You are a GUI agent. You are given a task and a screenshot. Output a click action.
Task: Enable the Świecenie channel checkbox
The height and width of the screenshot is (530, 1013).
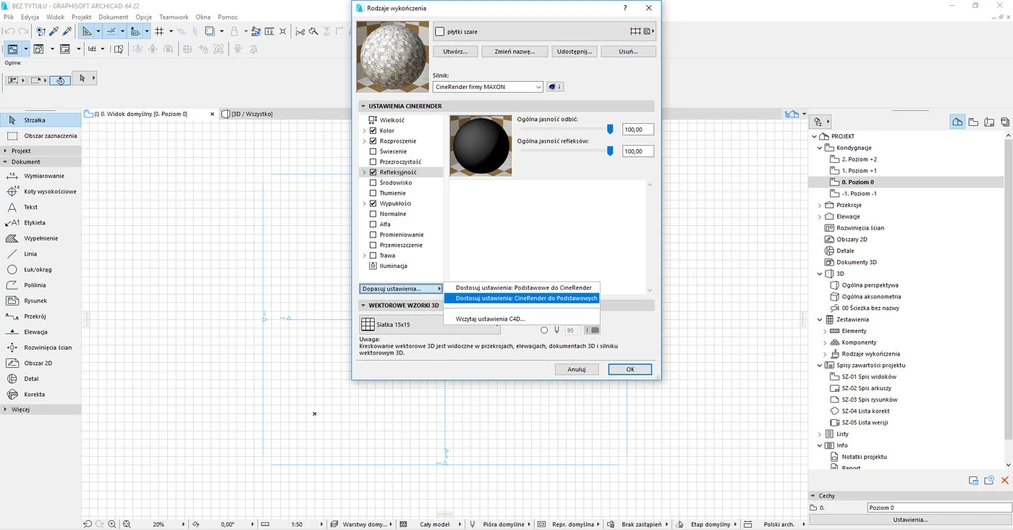coord(373,151)
